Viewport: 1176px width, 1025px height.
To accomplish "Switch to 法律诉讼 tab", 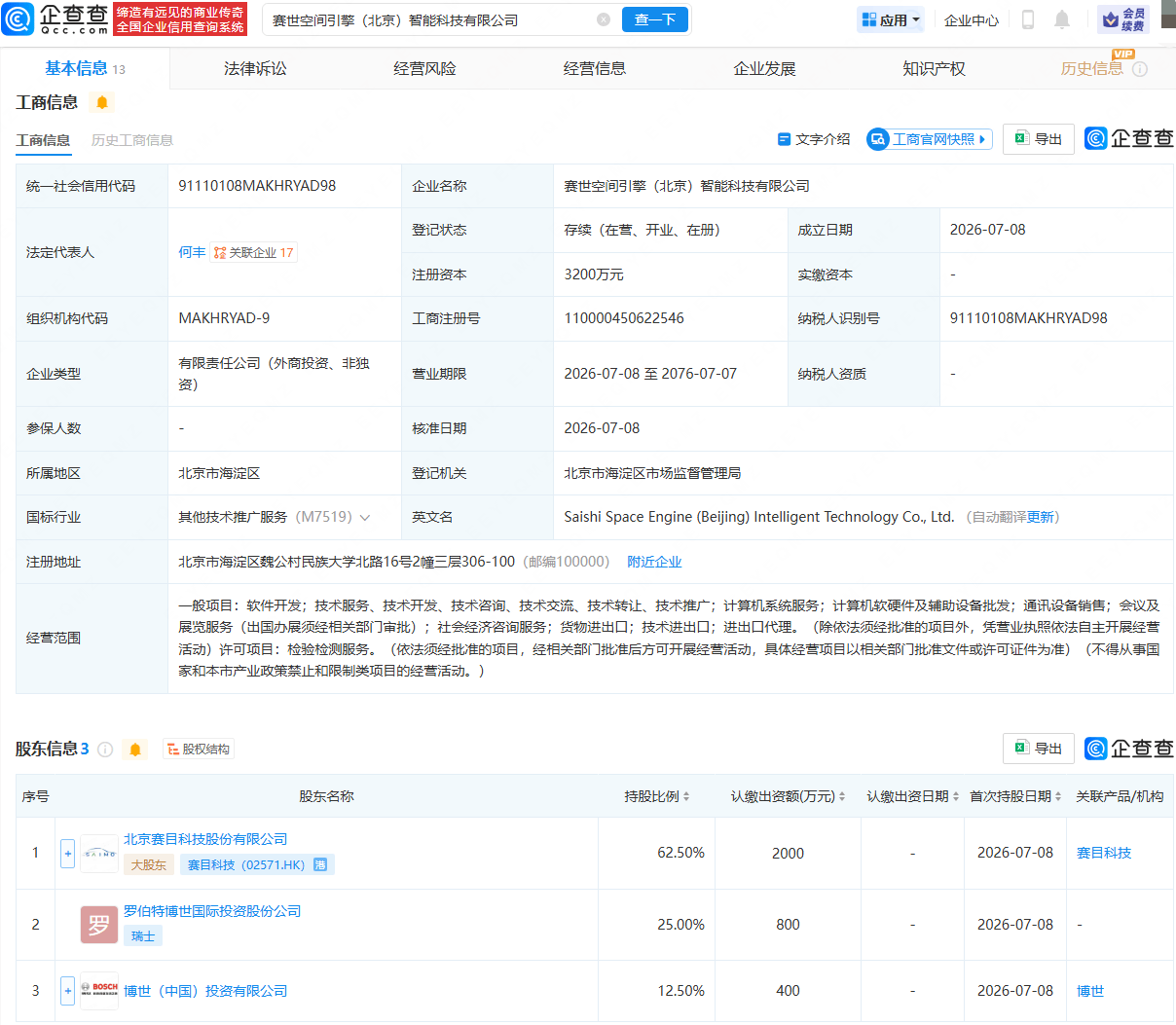I will coord(255,68).
